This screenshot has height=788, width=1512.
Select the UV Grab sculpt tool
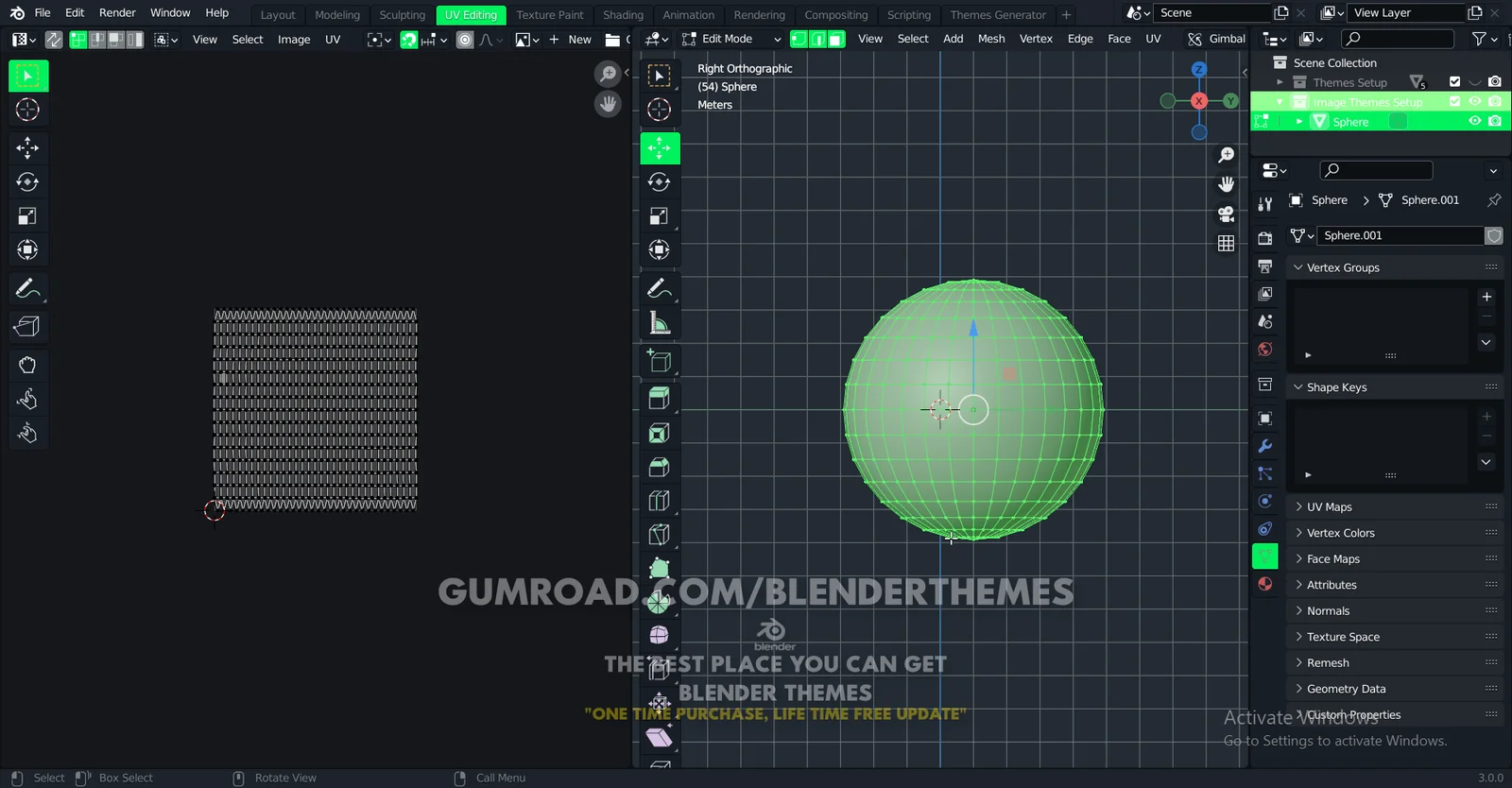click(x=28, y=365)
